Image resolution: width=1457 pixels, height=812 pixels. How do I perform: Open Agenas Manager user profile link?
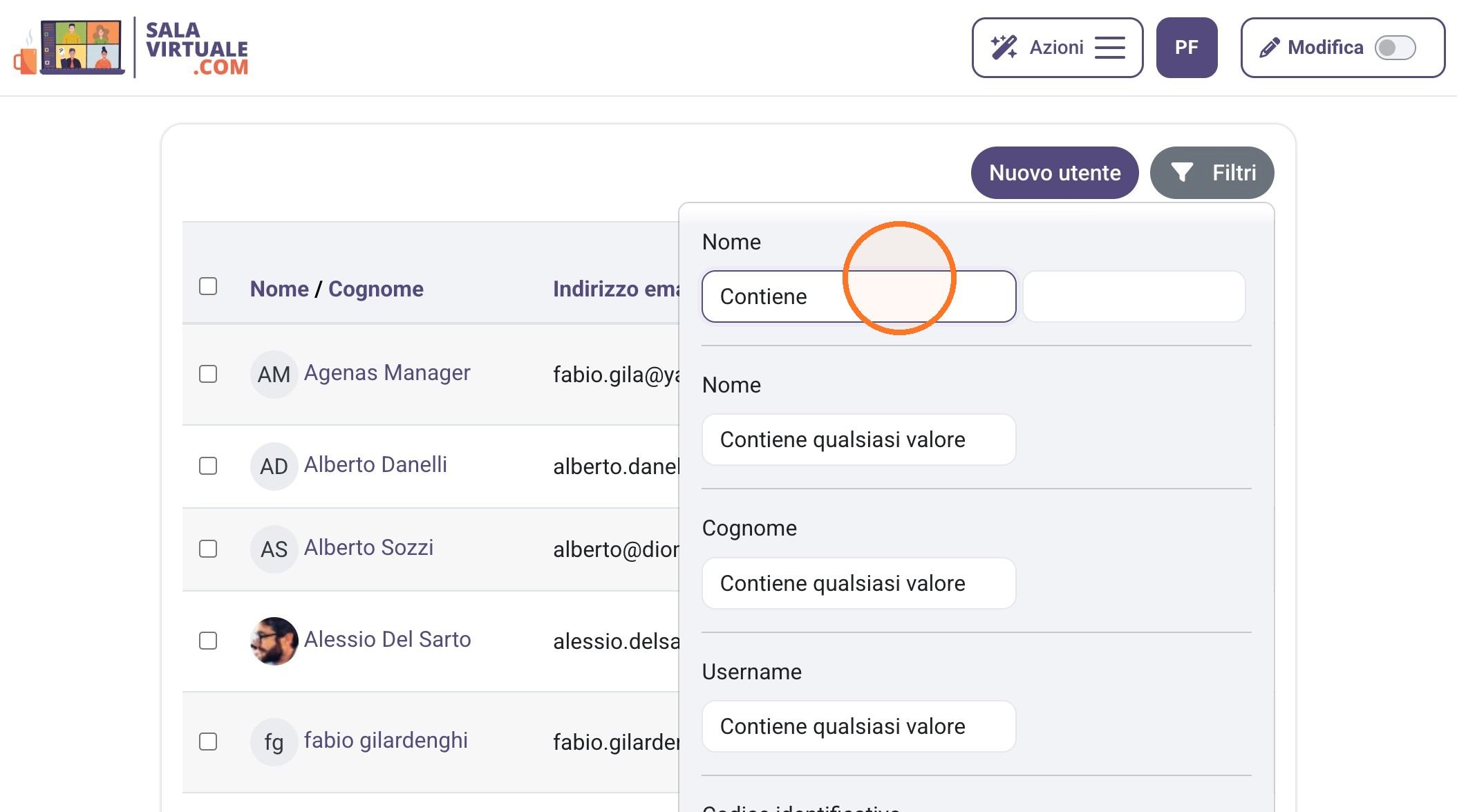click(x=387, y=373)
